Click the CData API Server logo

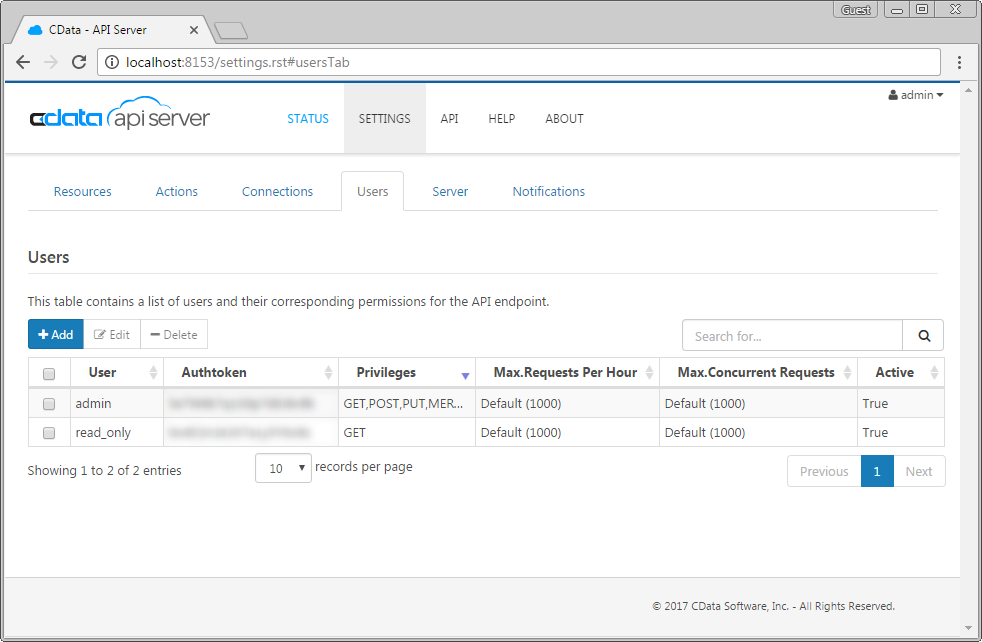(x=119, y=118)
